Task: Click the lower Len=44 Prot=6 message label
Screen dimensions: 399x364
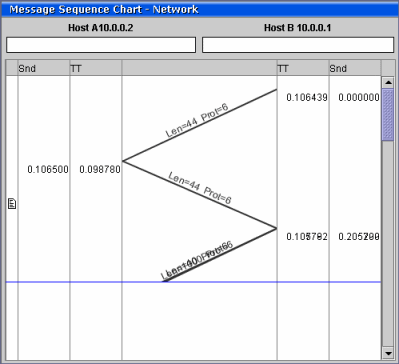Action: pos(200,187)
